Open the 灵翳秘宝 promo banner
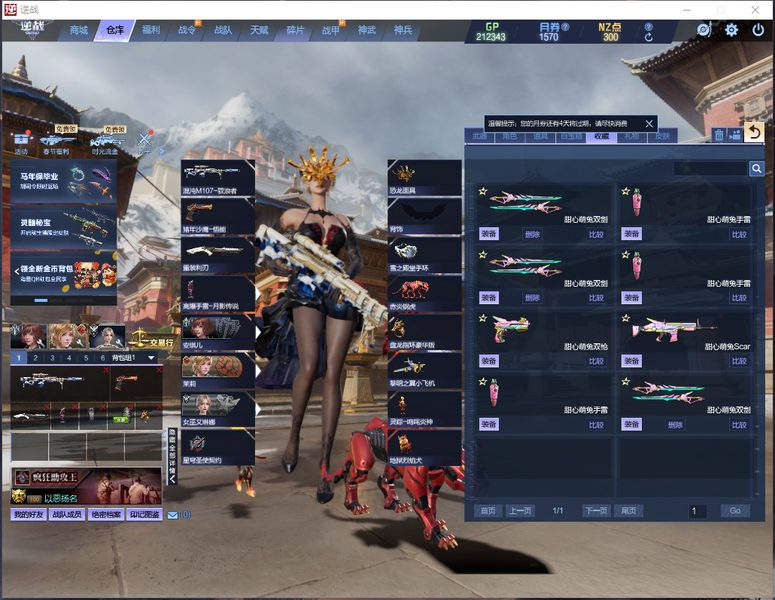 63,227
